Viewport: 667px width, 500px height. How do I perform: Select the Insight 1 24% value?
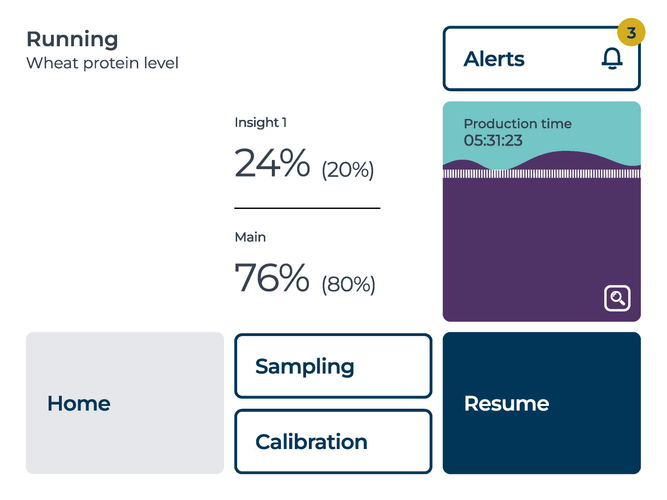pyautogui.click(x=272, y=163)
